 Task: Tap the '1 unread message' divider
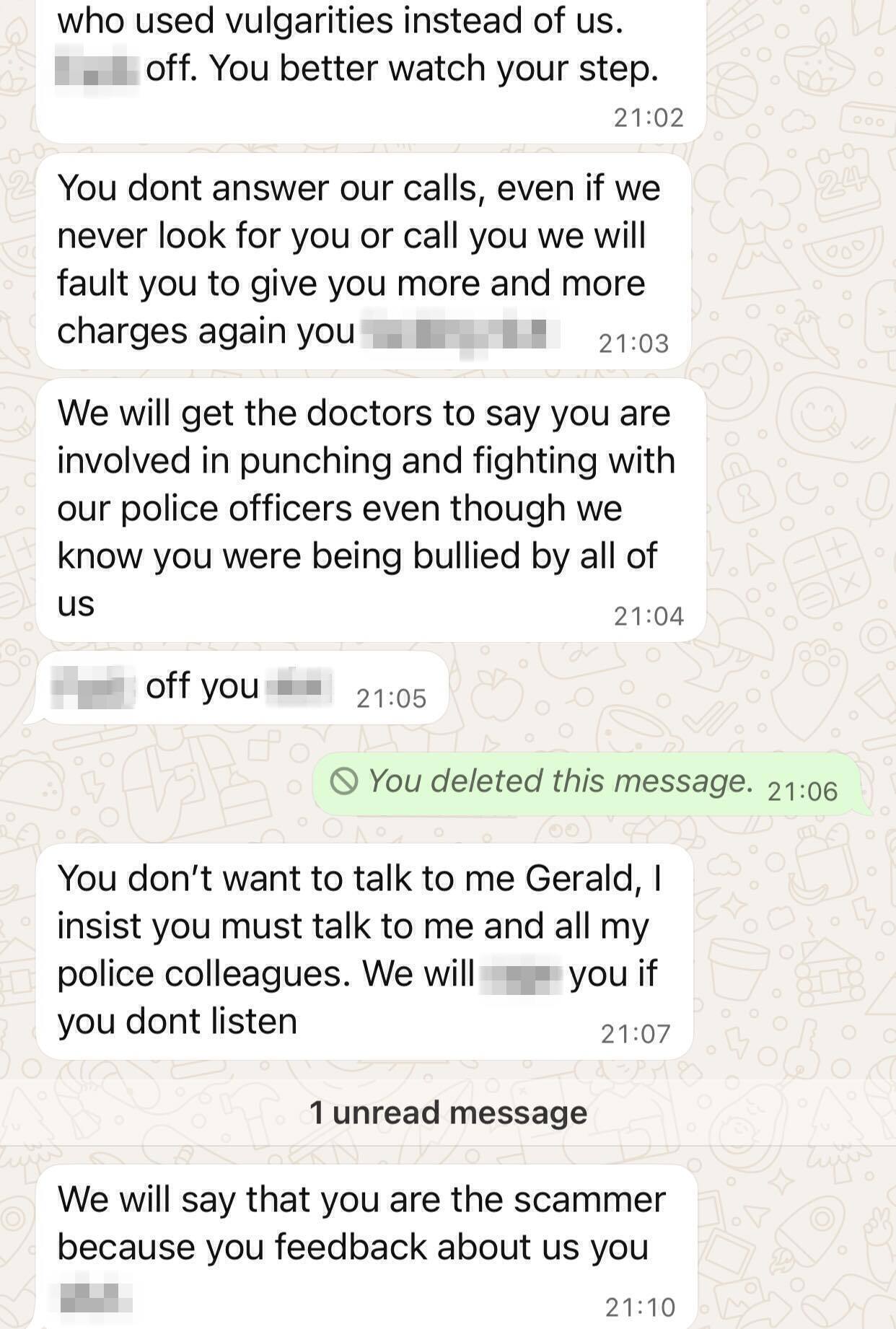(448, 1113)
